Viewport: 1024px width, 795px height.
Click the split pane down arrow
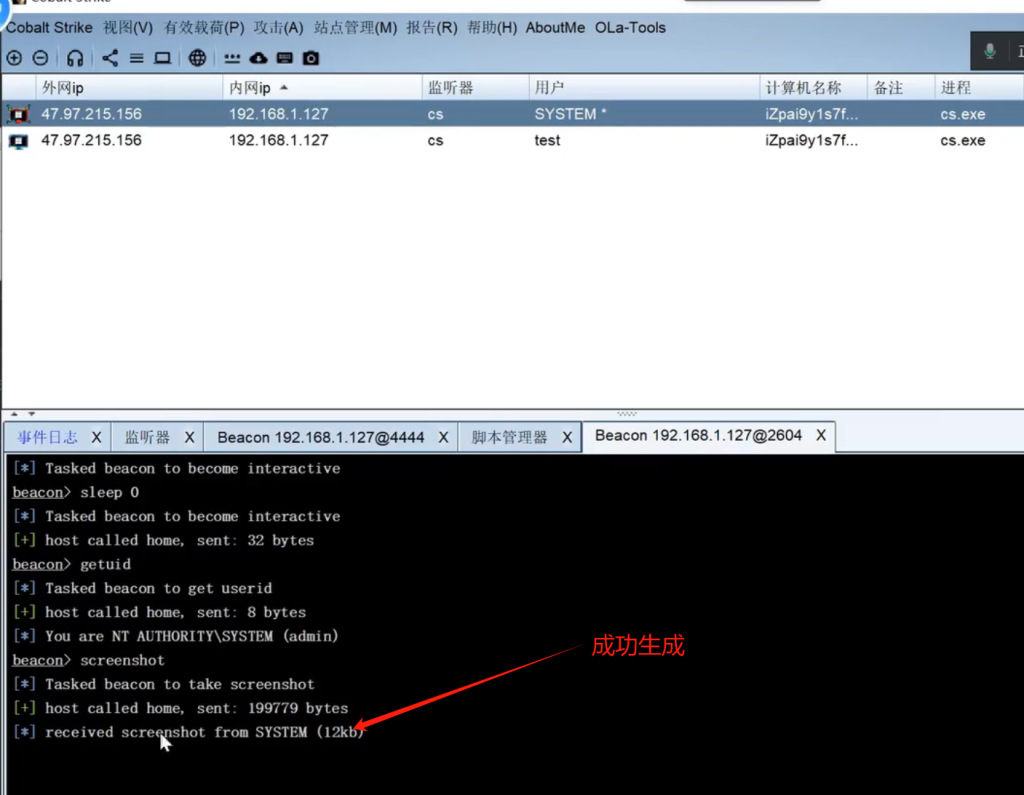click(x=31, y=414)
